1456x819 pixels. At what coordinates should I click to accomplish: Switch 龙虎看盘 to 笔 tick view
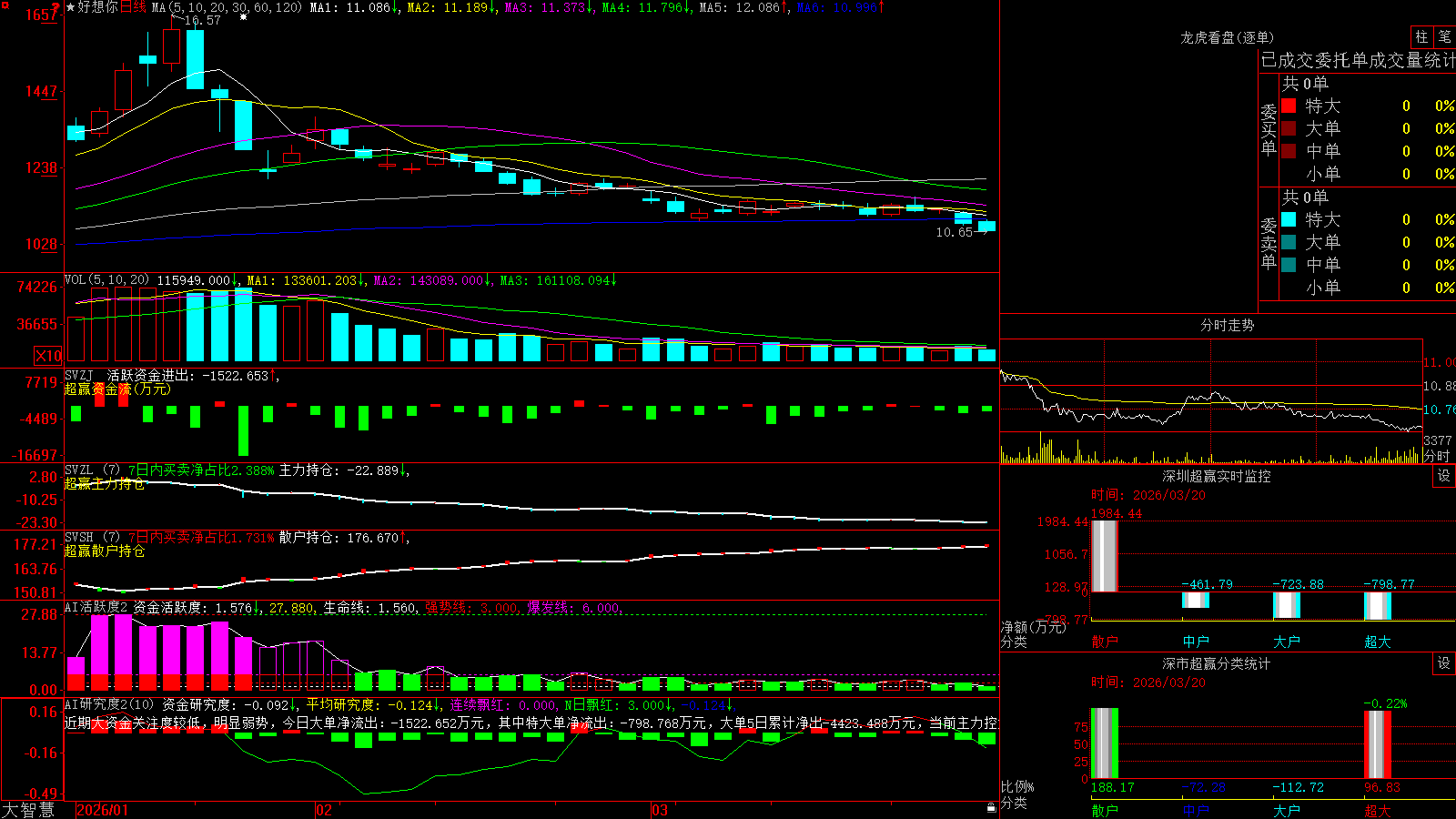[x=1445, y=36]
